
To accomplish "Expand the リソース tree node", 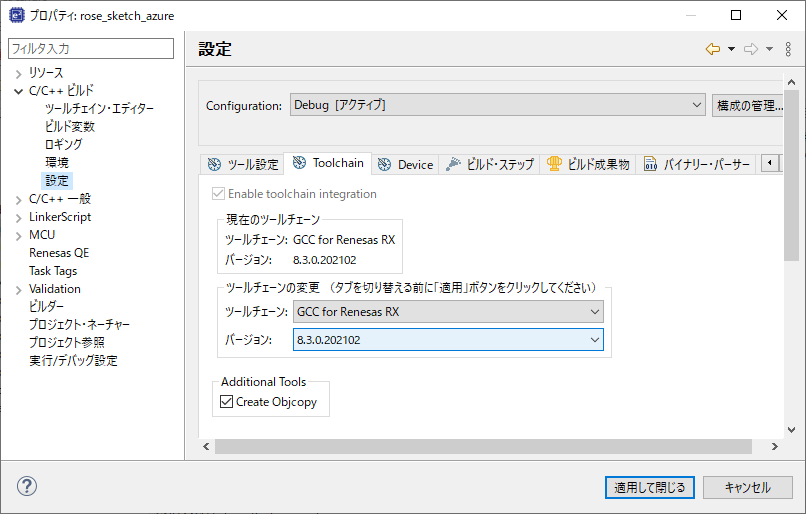I will (x=19, y=74).
